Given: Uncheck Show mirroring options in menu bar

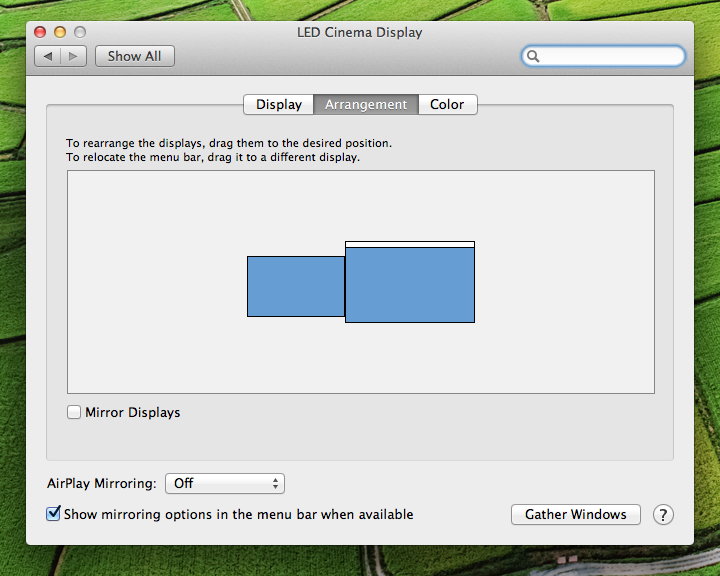Looking at the screenshot, I should pyautogui.click(x=53, y=514).
